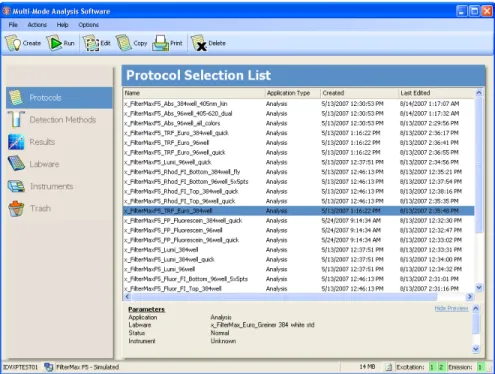Sort the list by Name column header
This screenshot has height=374, width=495.
click(x=194, y=93)
